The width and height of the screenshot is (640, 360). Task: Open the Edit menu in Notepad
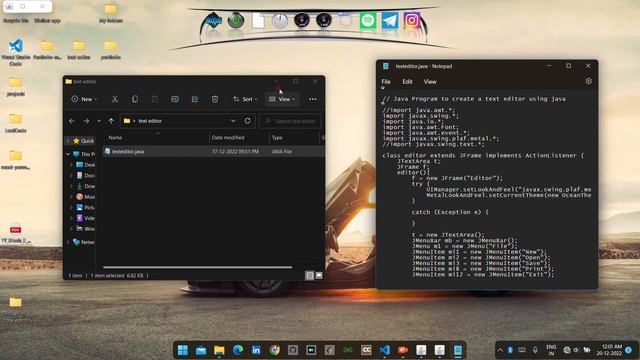(x=407, y=82)
